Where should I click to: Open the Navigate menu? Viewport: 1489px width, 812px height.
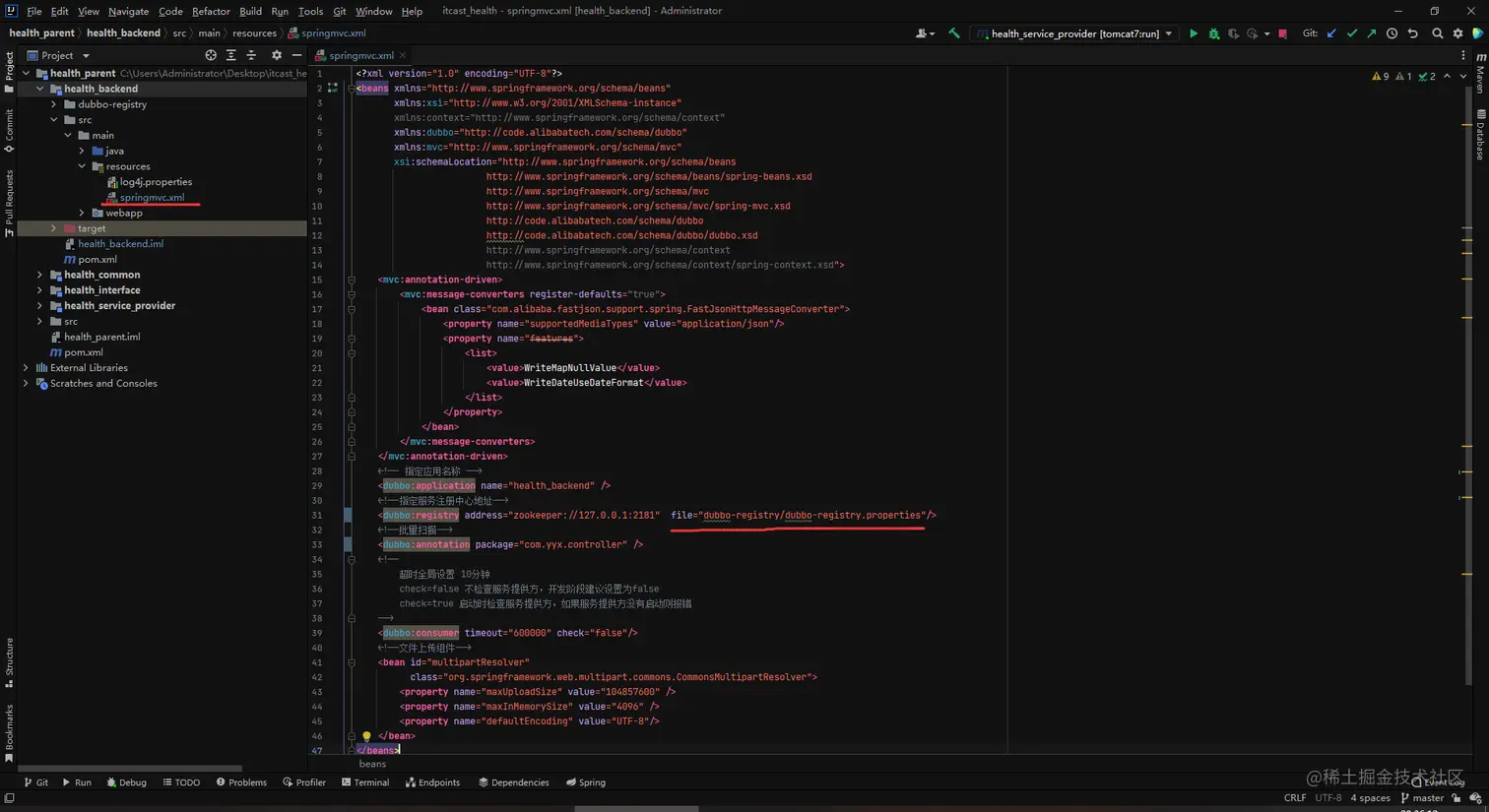click(x=129, y=11)
